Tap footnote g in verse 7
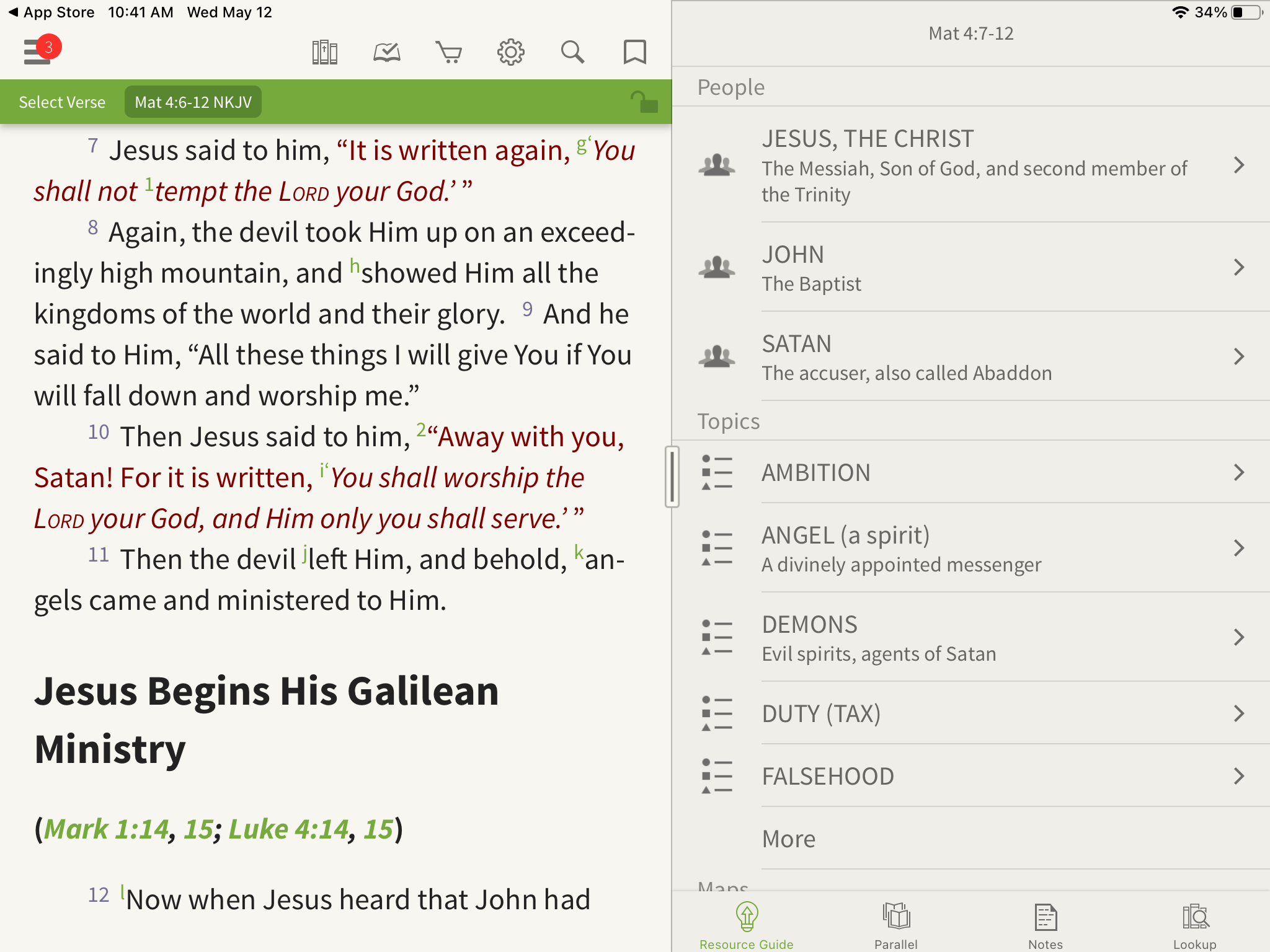This screenshot has height=952, width=1270. [x=582, y=145]
